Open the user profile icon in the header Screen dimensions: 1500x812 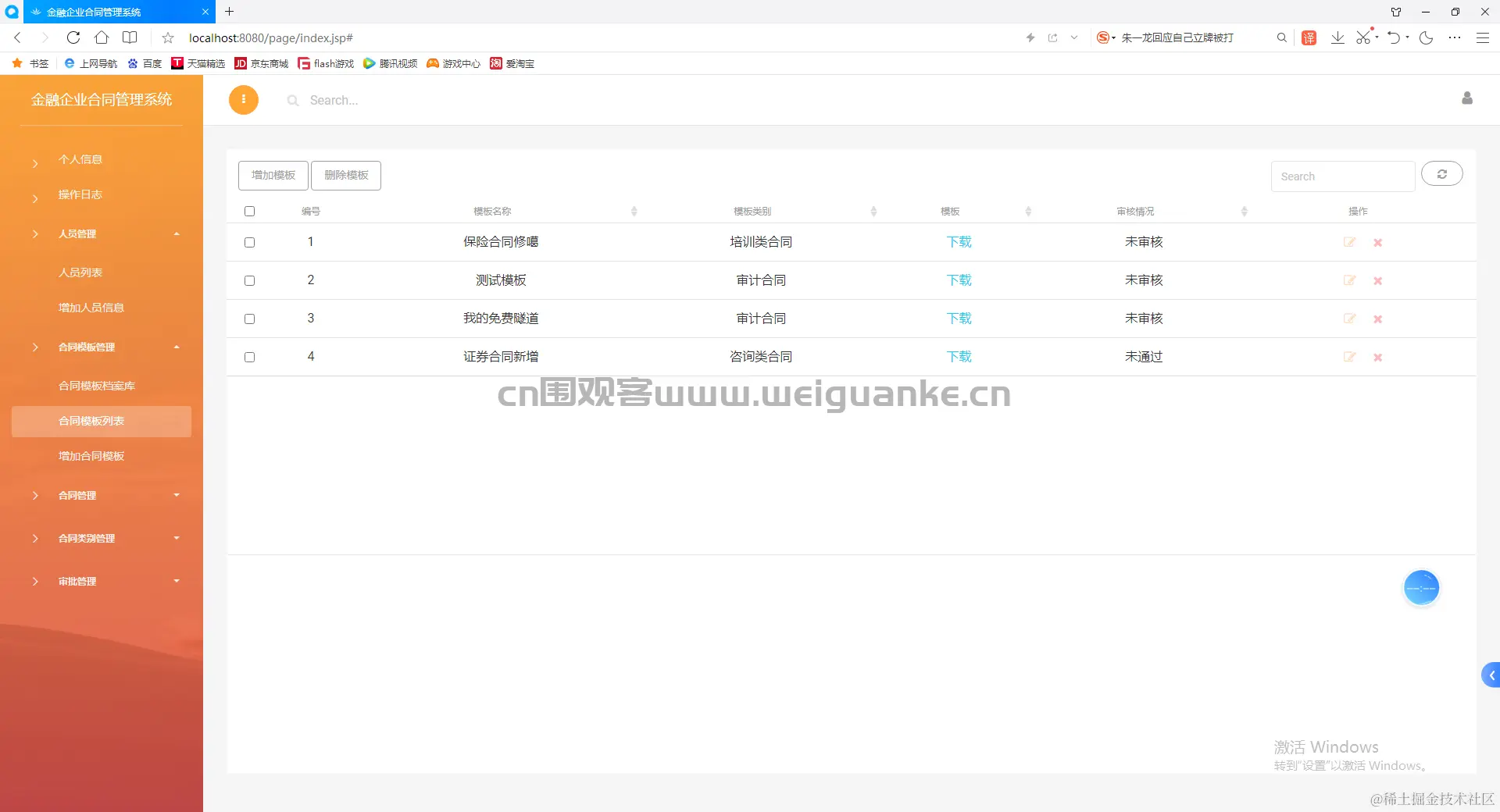(x=1467, y=98)
